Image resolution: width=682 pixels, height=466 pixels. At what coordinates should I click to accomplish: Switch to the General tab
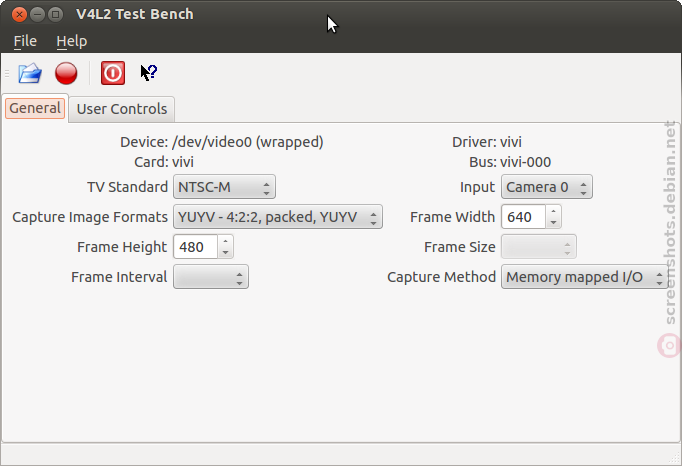coord(35,108)
